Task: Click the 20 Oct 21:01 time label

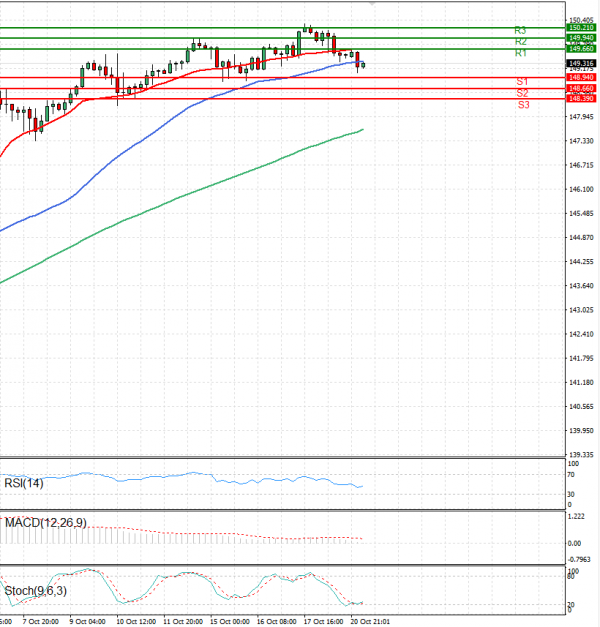Action: (370, 622)
